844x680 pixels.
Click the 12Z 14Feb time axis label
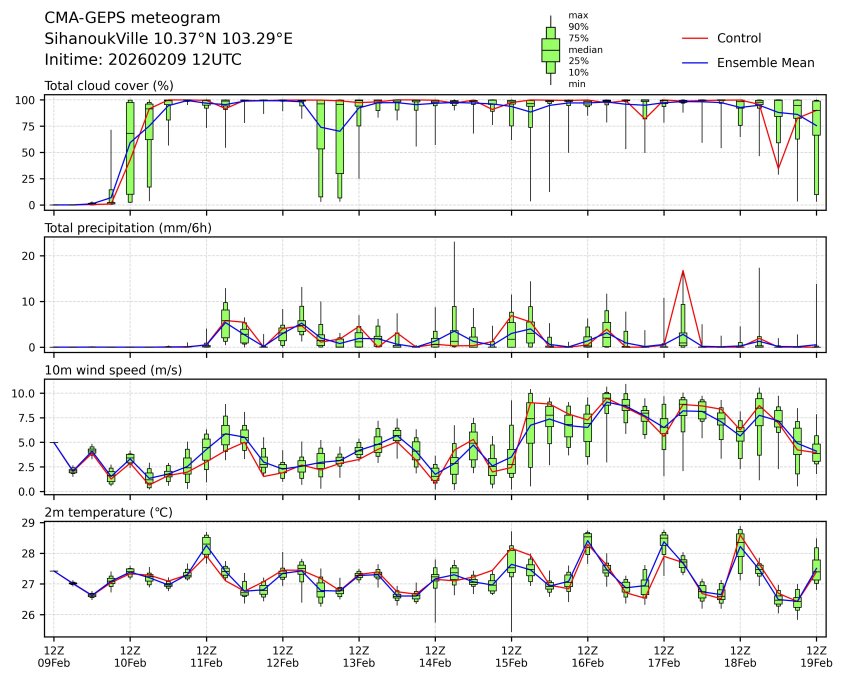click(x=435, y=656)
